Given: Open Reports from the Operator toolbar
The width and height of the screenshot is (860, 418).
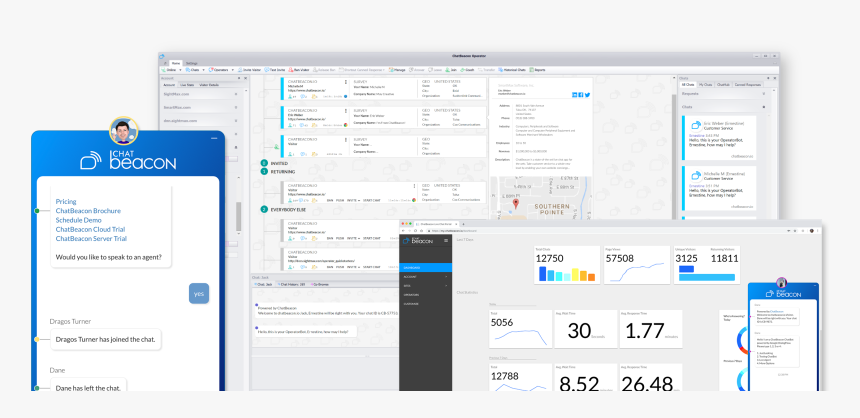Looking at the screenshot, I should pyautogui.click(x=537, y=70).
